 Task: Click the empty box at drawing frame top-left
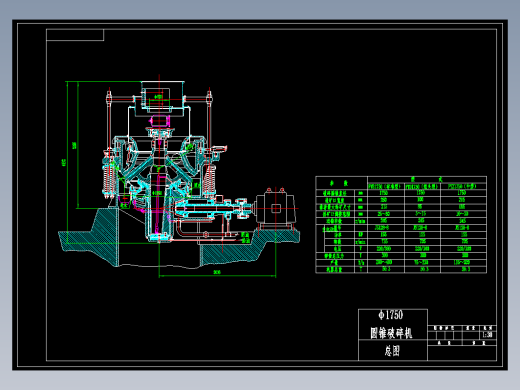75,35
